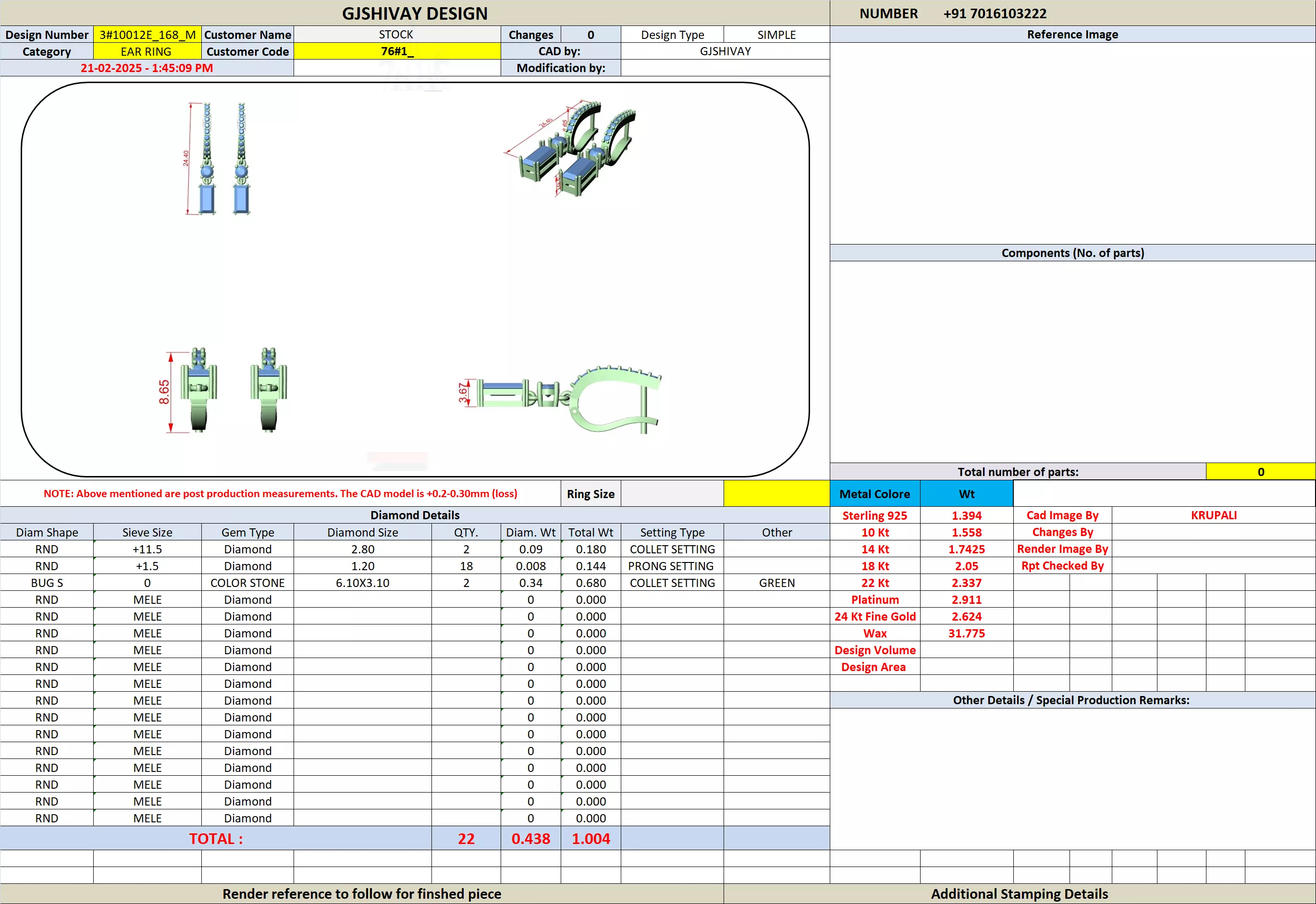Click the GREEN entry in Other column
The width and height of the screenshot is (1316, 904).
tap(776, 583)
